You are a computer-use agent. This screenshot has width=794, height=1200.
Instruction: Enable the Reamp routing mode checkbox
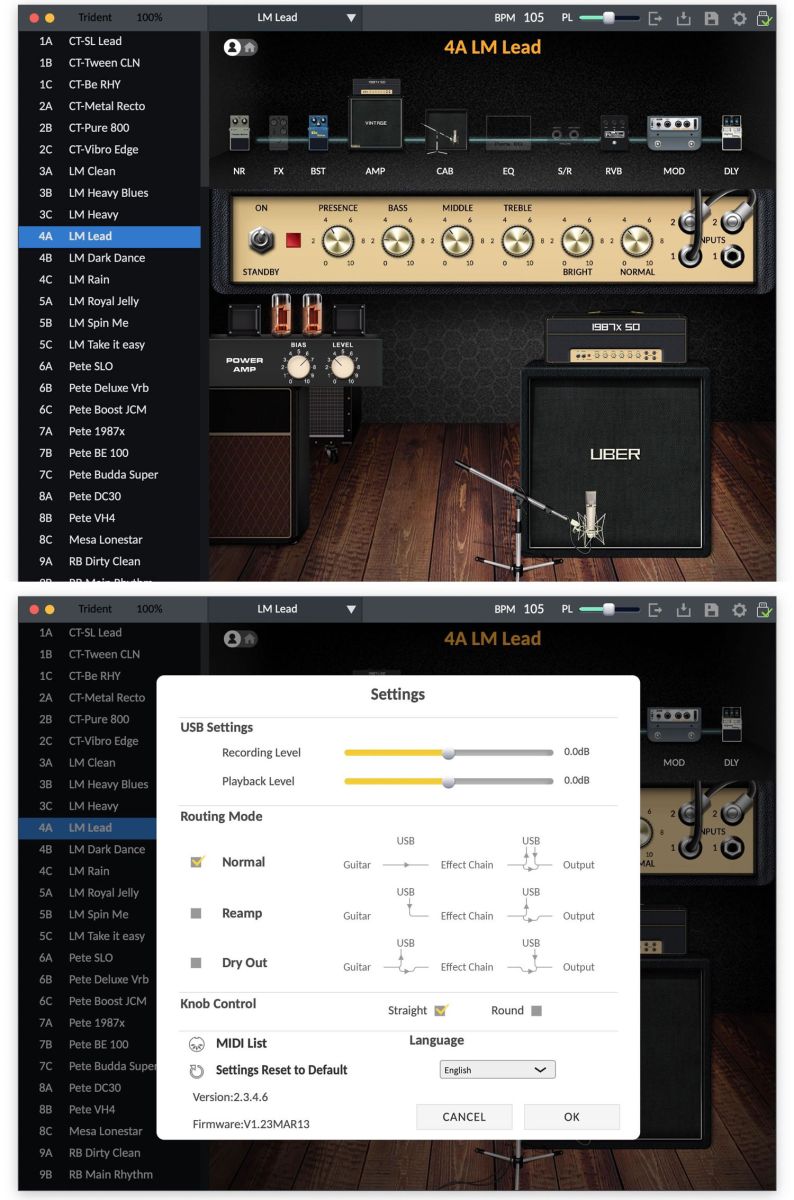197,913
